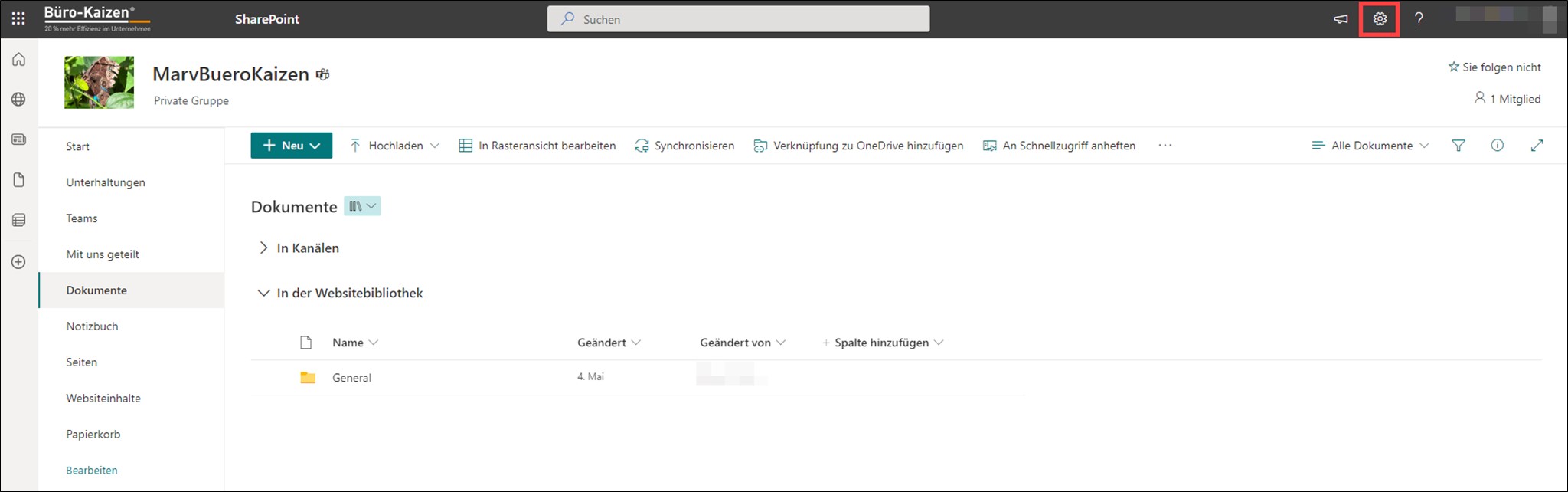Click the '1 Mitglied' members link
The image size is (1568, 492).
point(1508,99)
